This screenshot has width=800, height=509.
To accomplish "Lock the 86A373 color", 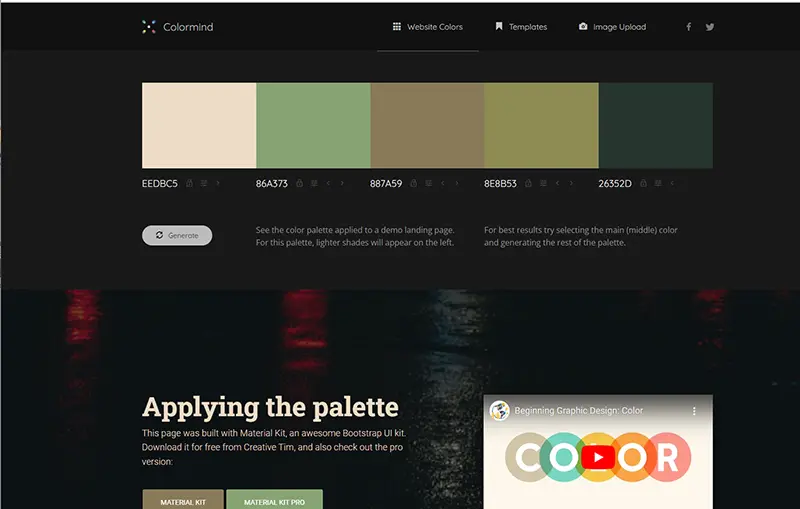I will 299,183.
